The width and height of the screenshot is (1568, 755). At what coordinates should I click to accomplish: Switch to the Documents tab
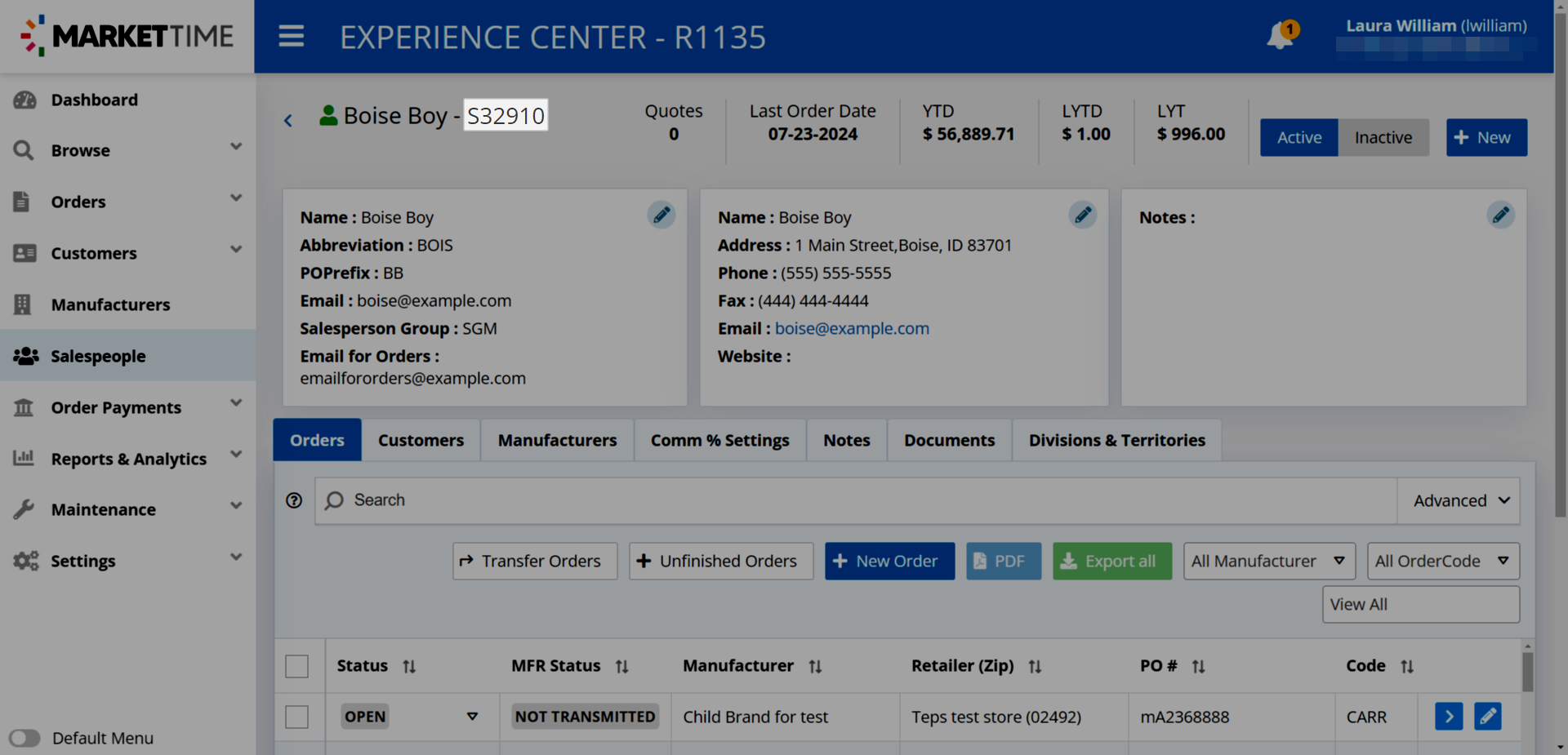click(949, 440)
